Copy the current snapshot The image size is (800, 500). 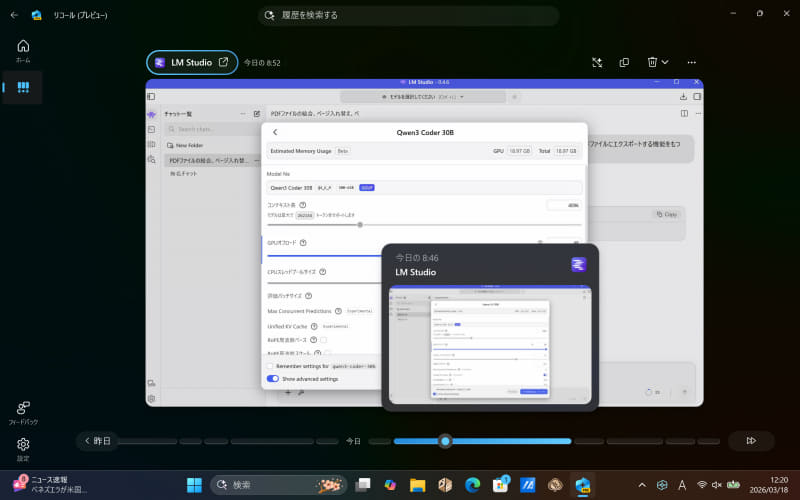pyautogui.click(x=624, y=62)
